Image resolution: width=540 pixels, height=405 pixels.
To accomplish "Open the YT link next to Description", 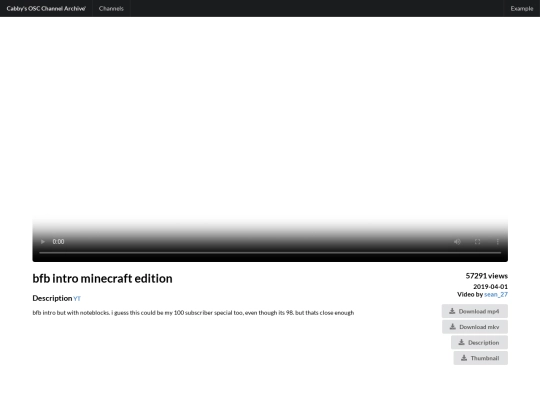I will (x=77, y=299).
